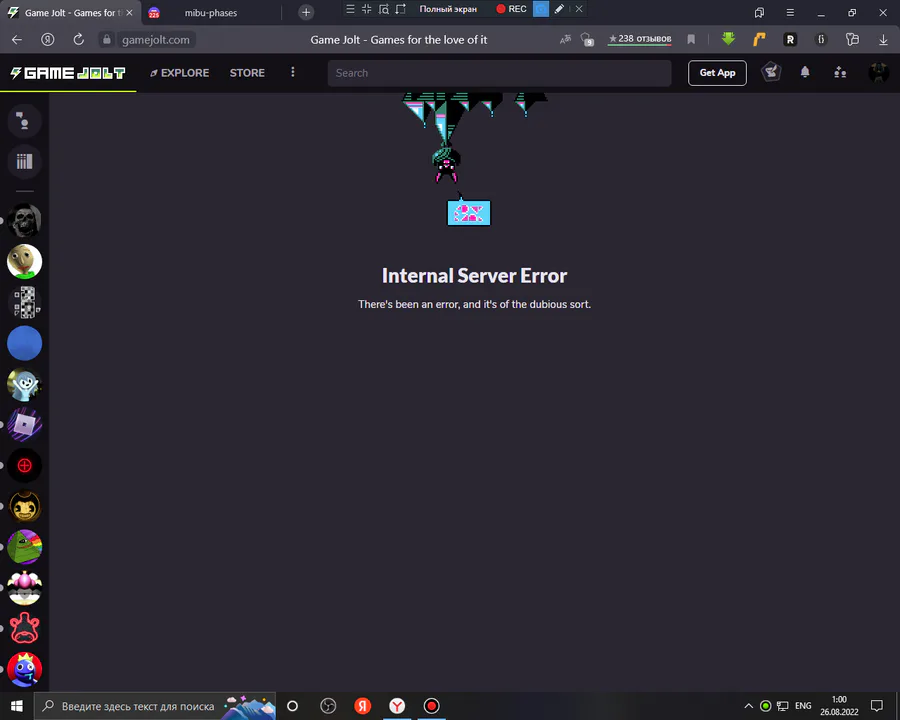Click the page translate icon
The height and width of the screenshot is (720, 900).
click(x=565, y=39)
